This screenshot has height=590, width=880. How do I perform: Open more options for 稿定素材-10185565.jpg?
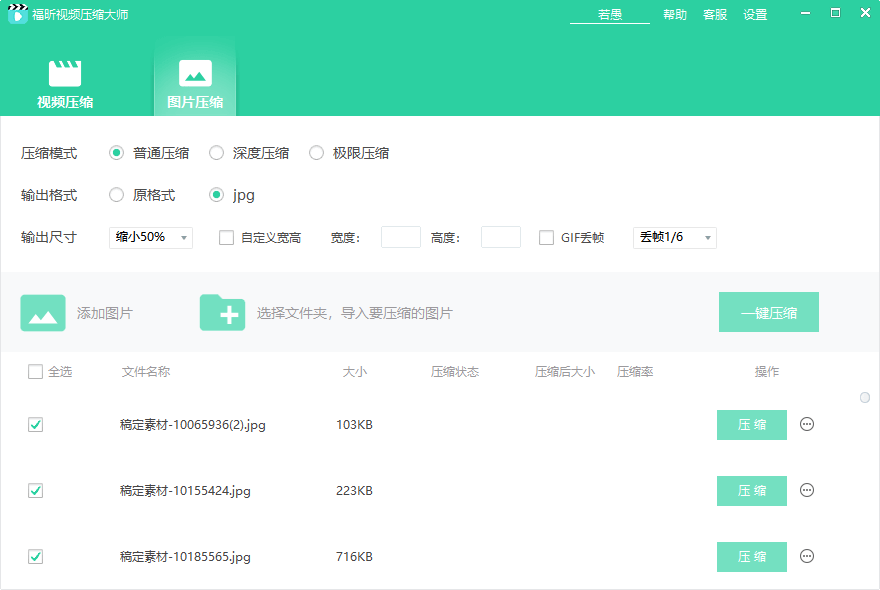(807, 557)
